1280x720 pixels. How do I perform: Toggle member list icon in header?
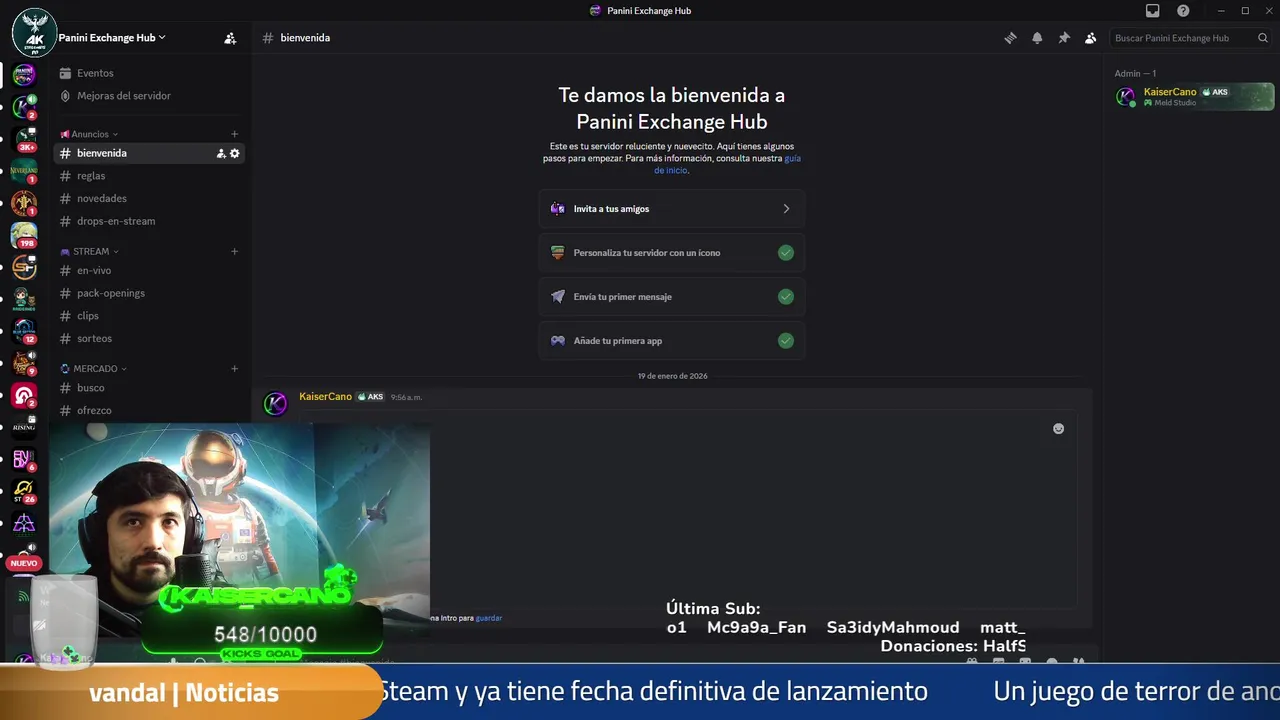coord(1090,38)
